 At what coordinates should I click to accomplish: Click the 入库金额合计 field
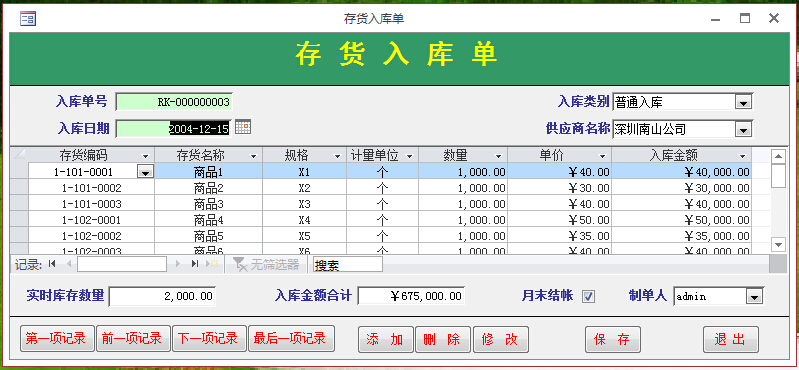(411, 297)
